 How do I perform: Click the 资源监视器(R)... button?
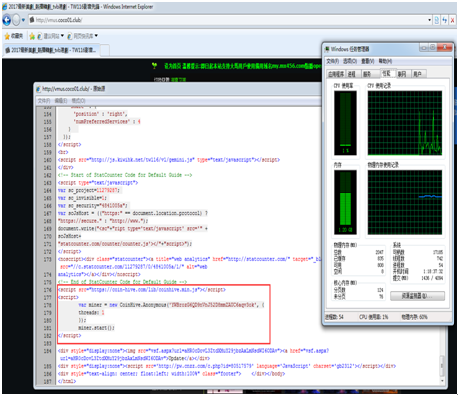(x=417, y=296)
